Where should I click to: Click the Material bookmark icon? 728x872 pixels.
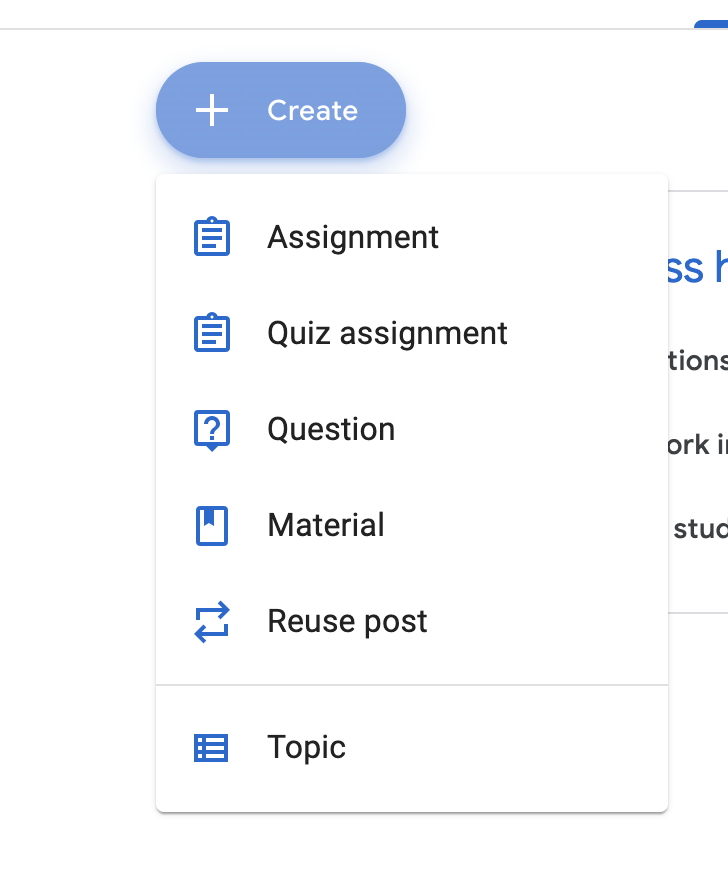coord(211,526)
